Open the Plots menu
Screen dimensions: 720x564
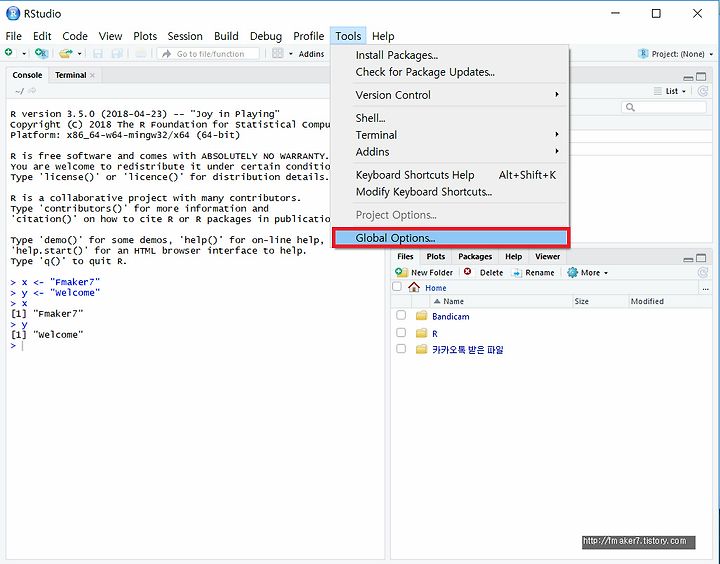145,36
